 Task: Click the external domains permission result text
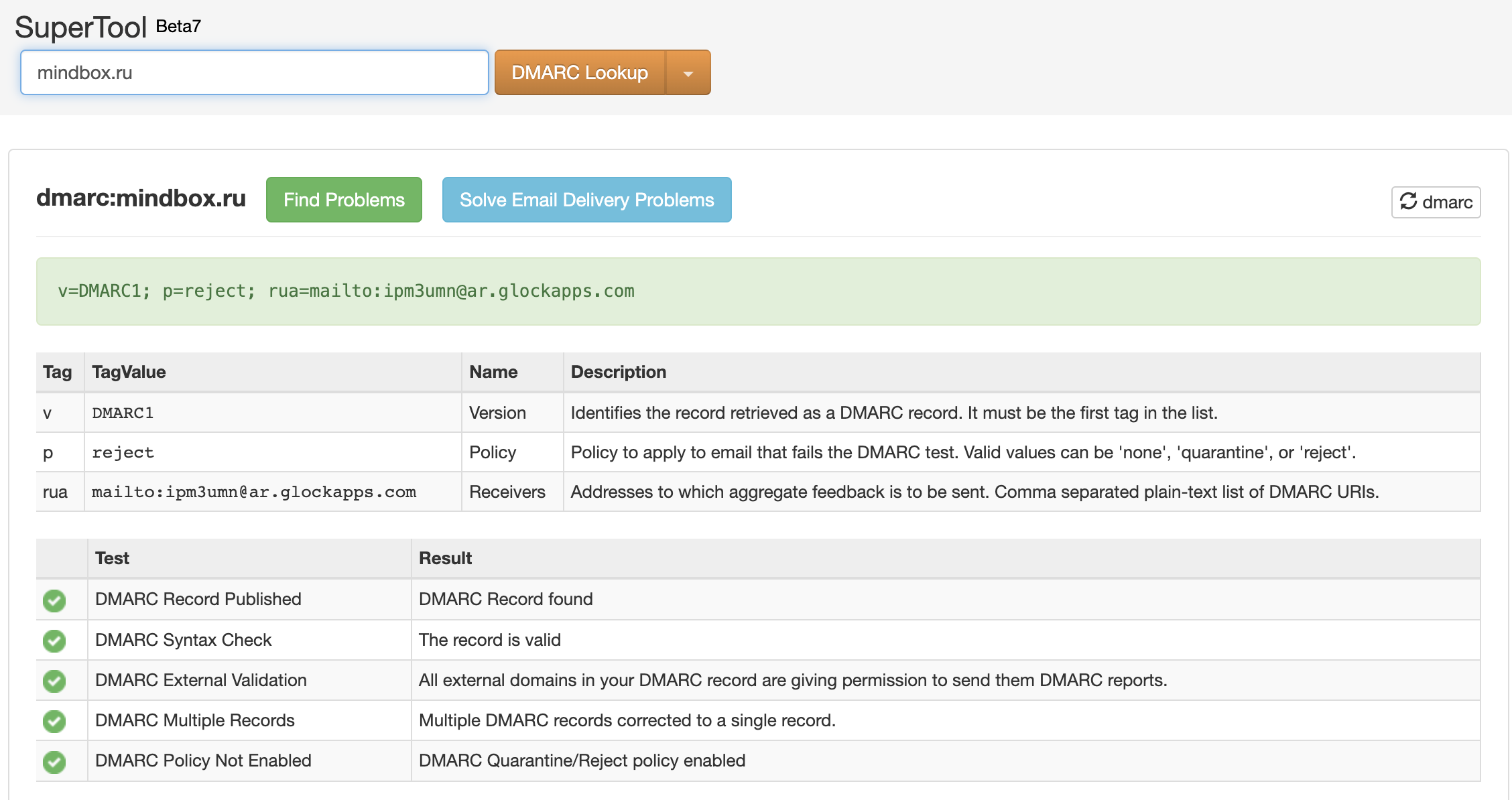793,680
